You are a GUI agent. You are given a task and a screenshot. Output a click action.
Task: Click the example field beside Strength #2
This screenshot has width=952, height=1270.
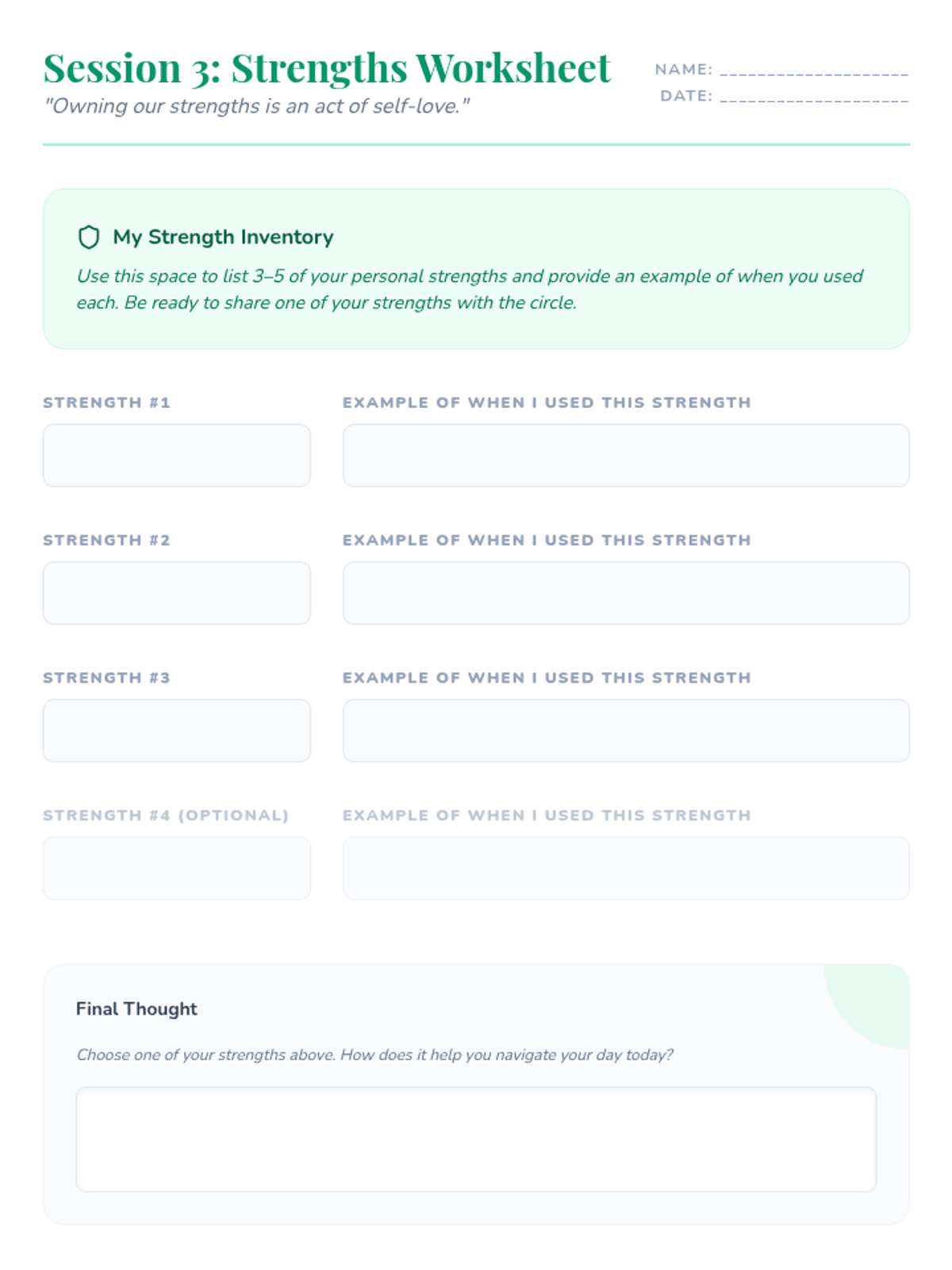pos(625,593)
